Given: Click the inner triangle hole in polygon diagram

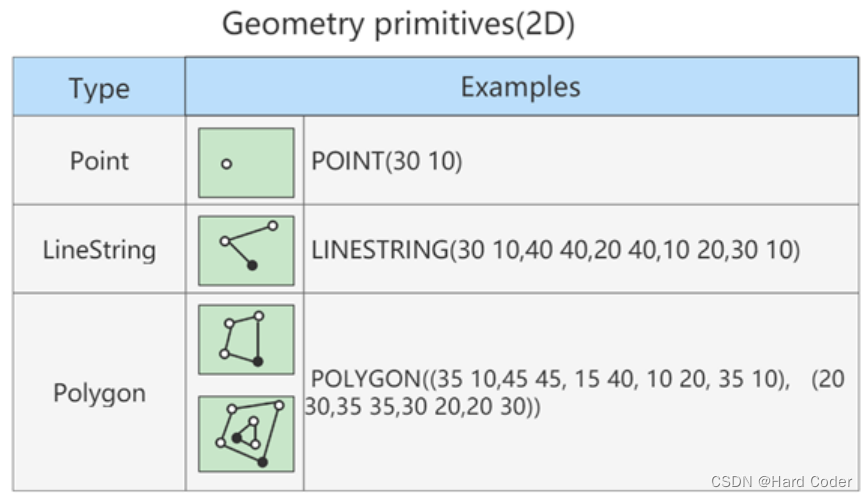Looking at the screenshot, I should coord(247,434).
